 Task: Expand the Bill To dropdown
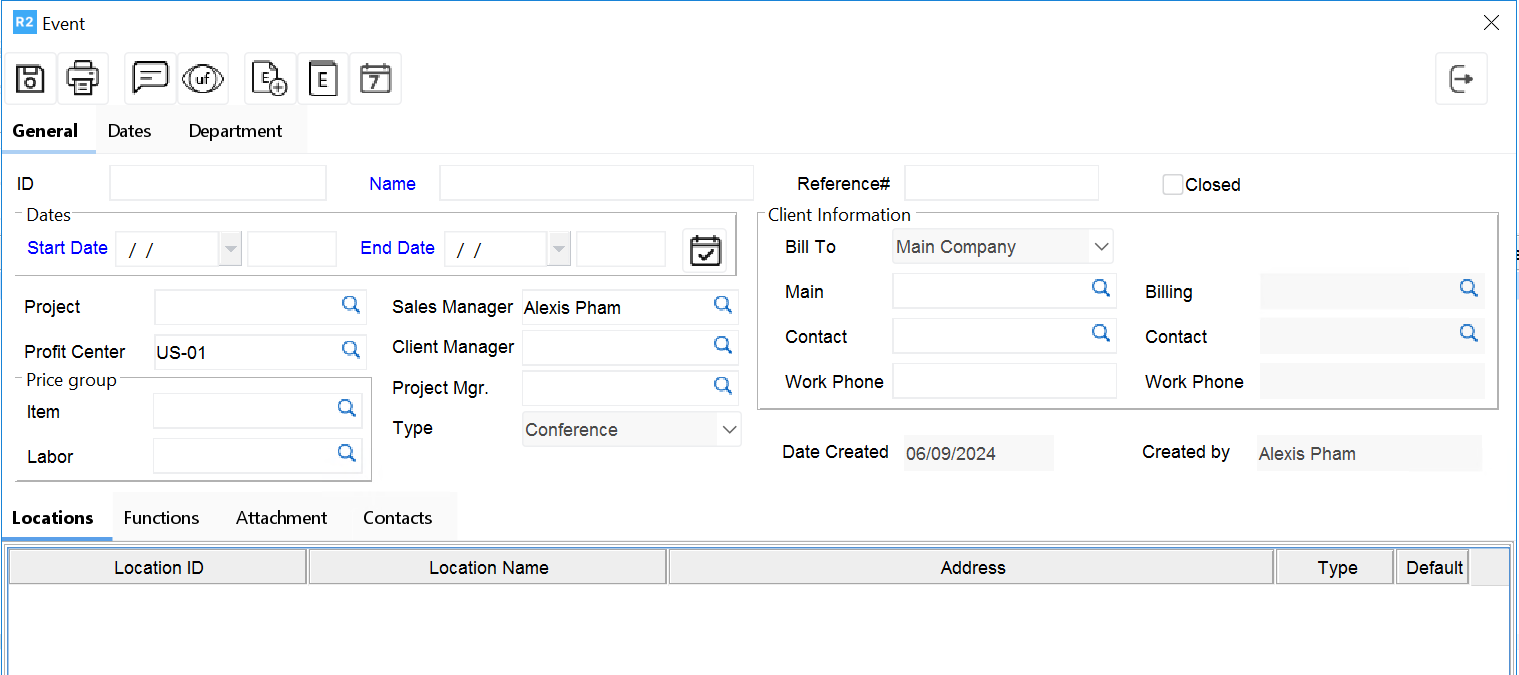point(1101,247)
